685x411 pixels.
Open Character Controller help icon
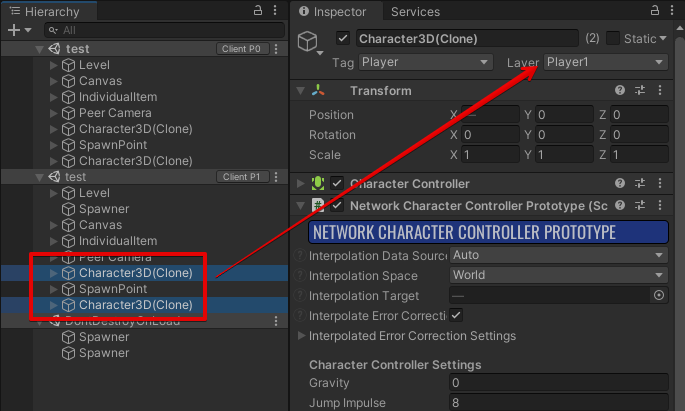tap(619, 183)
